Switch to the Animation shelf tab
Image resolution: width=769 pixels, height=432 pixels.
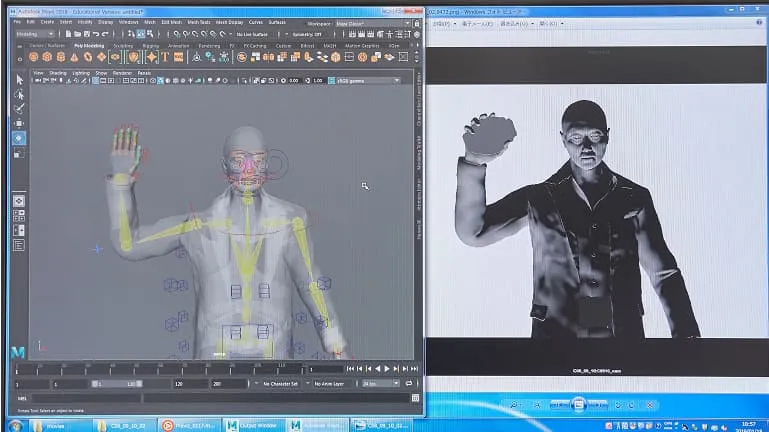click(178, 46)
